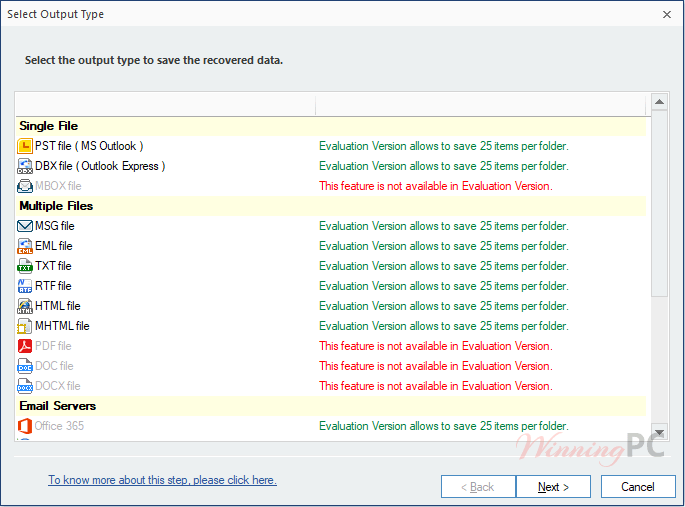The height and width of the screenshot is (507, 685).
Task: Select HTML file output type
Action: [58, 306]
